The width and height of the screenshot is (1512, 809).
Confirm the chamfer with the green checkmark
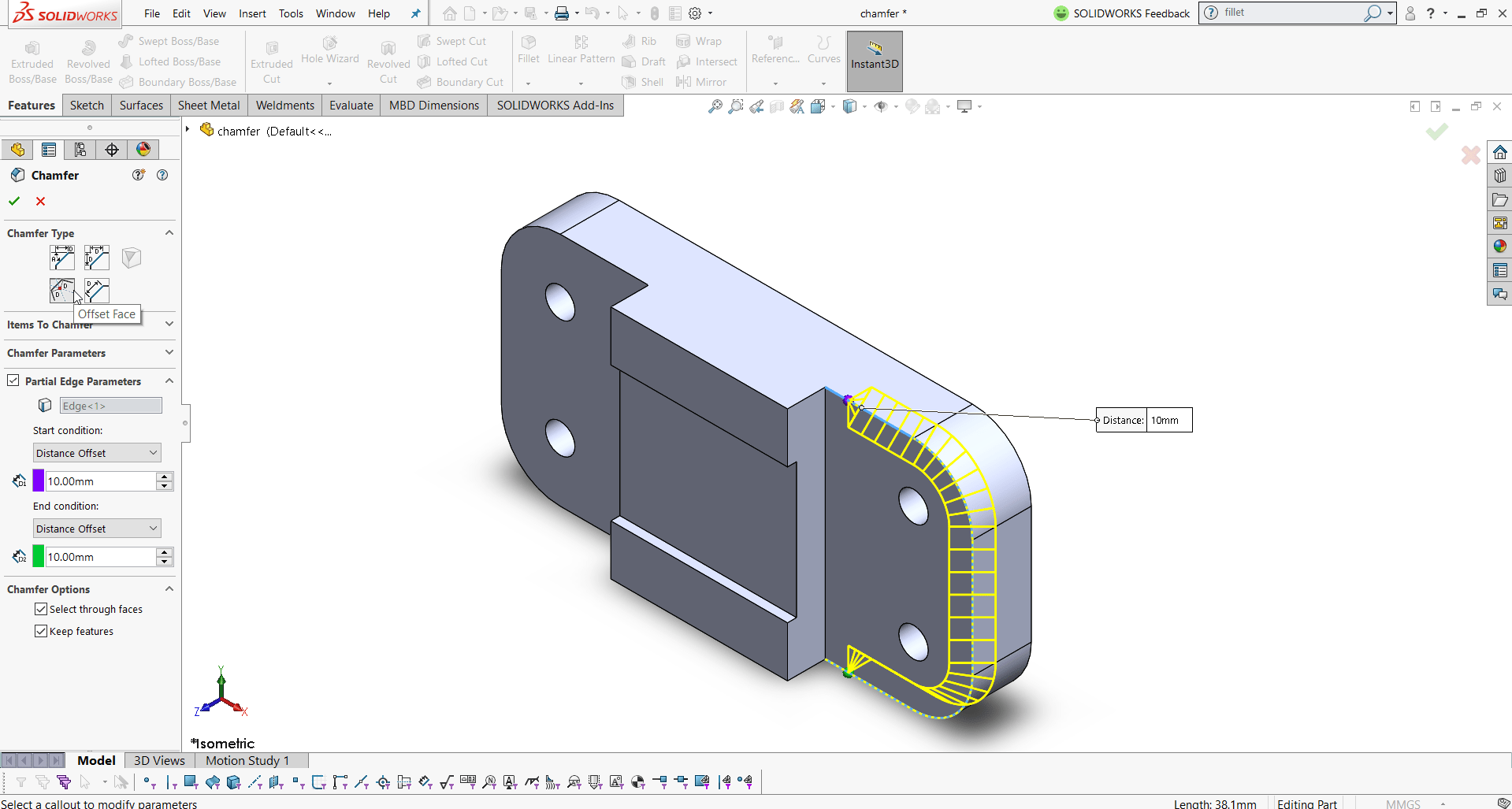[14, 201]
